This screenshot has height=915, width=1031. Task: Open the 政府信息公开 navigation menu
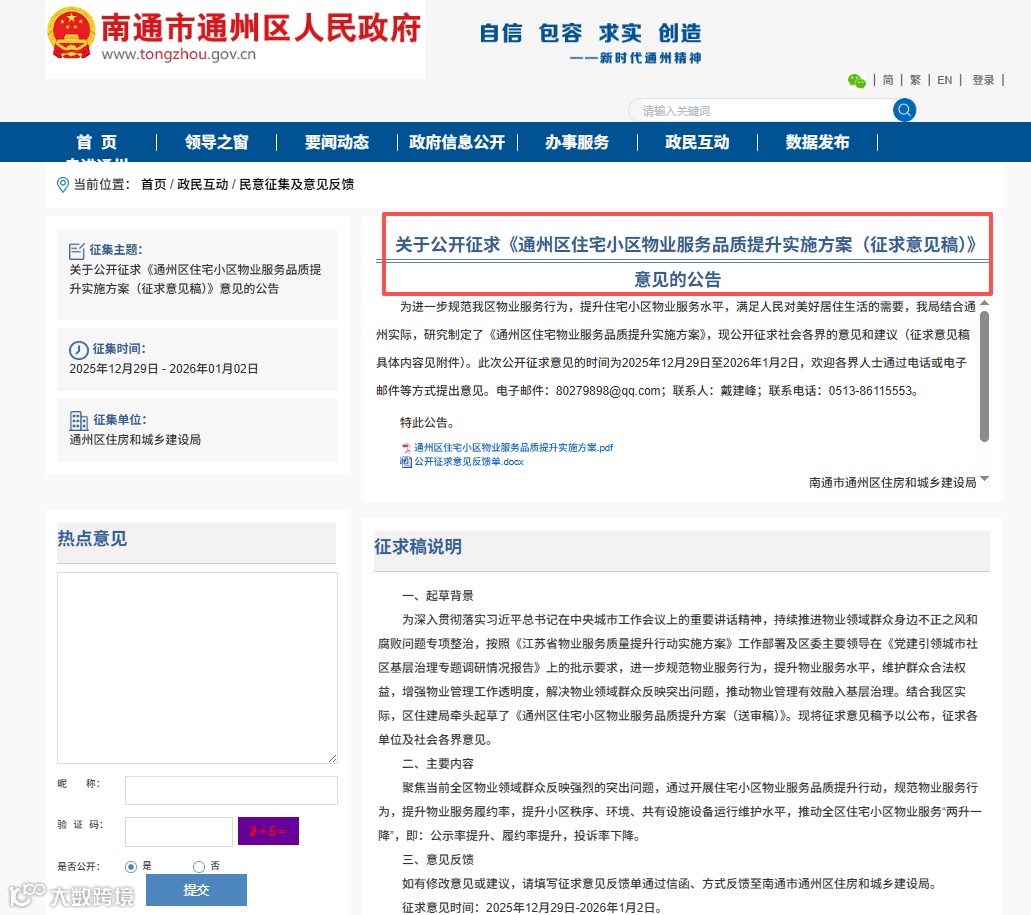tap(458, 142)
